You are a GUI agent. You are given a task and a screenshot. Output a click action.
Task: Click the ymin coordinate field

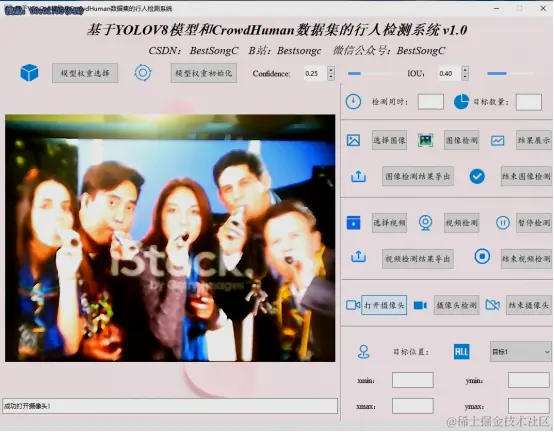529,380
